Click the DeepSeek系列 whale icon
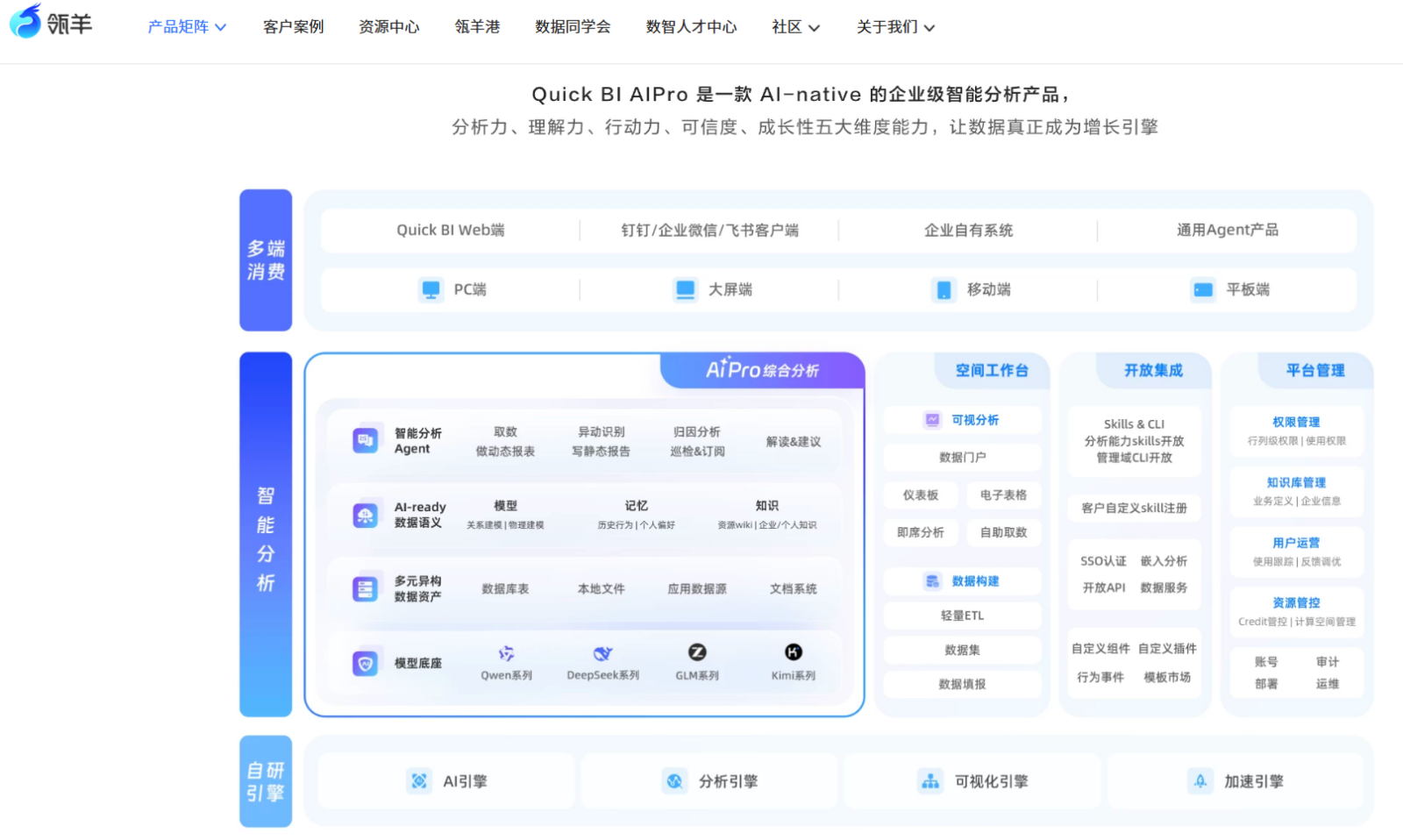Screen dimensions: 1403x840 point(602,653)
